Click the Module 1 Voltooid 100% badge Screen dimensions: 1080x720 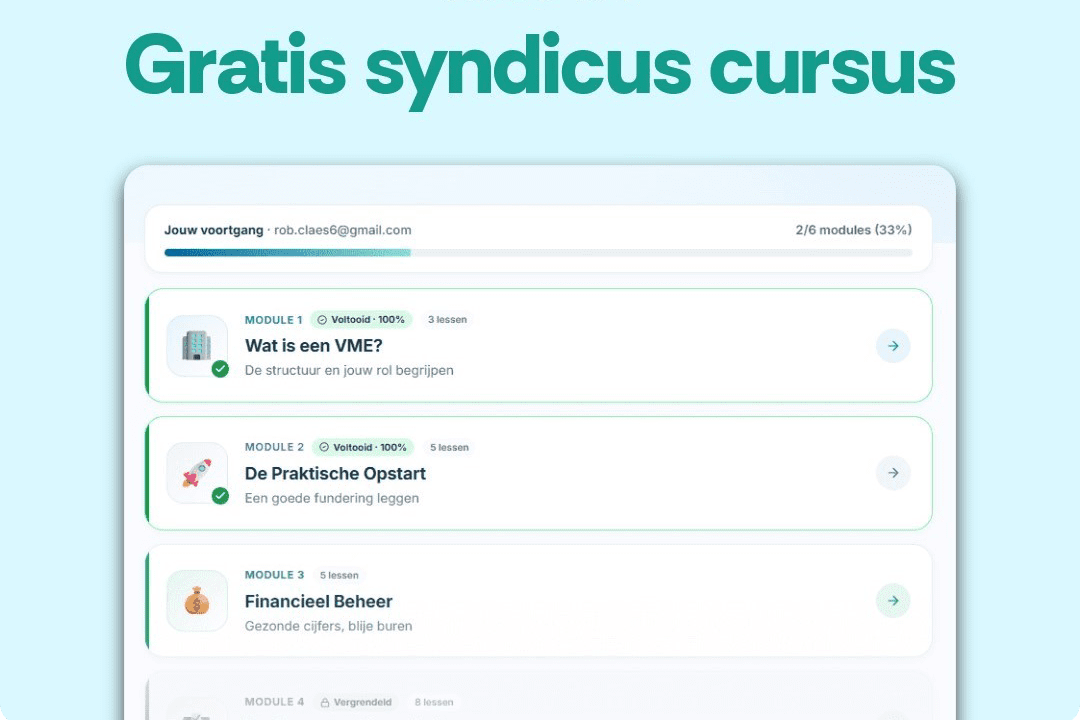pyautogui.click(x=362, y=320)
